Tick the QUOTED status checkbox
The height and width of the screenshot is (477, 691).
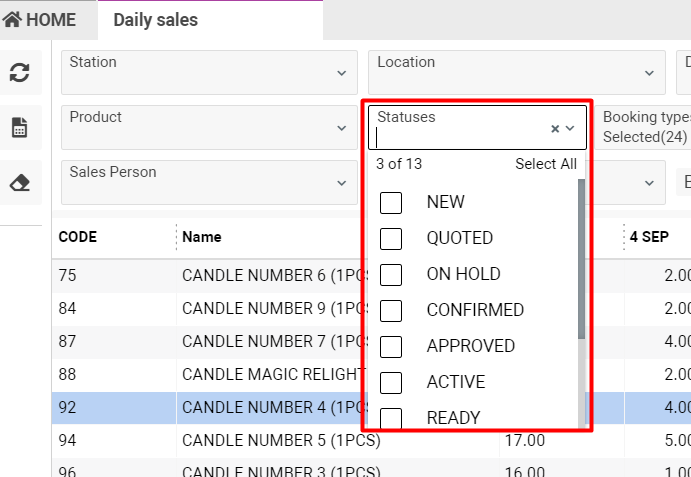pos(391,238)
